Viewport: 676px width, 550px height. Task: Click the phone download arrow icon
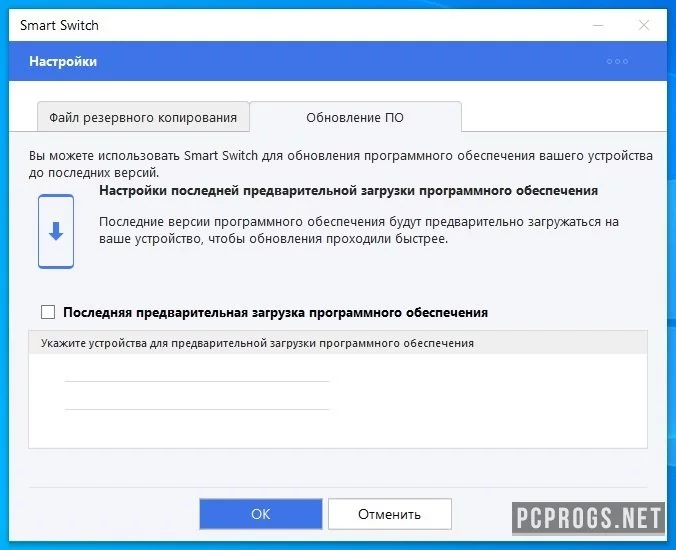pos(56,231)
